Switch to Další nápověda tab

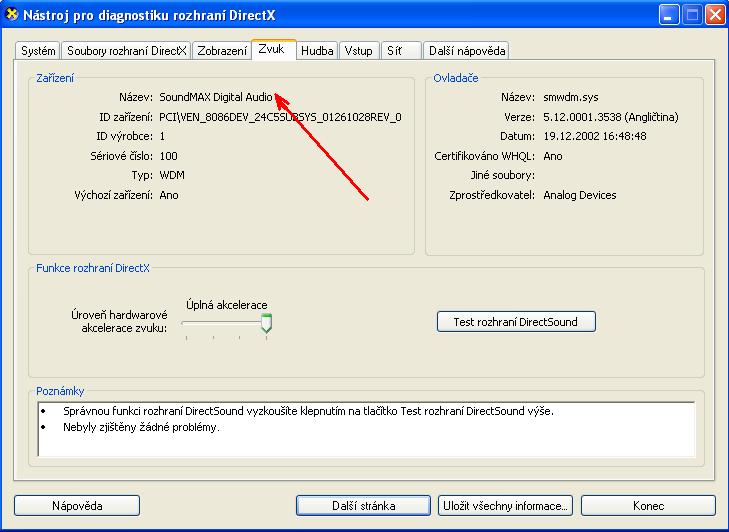coord(466,51)
